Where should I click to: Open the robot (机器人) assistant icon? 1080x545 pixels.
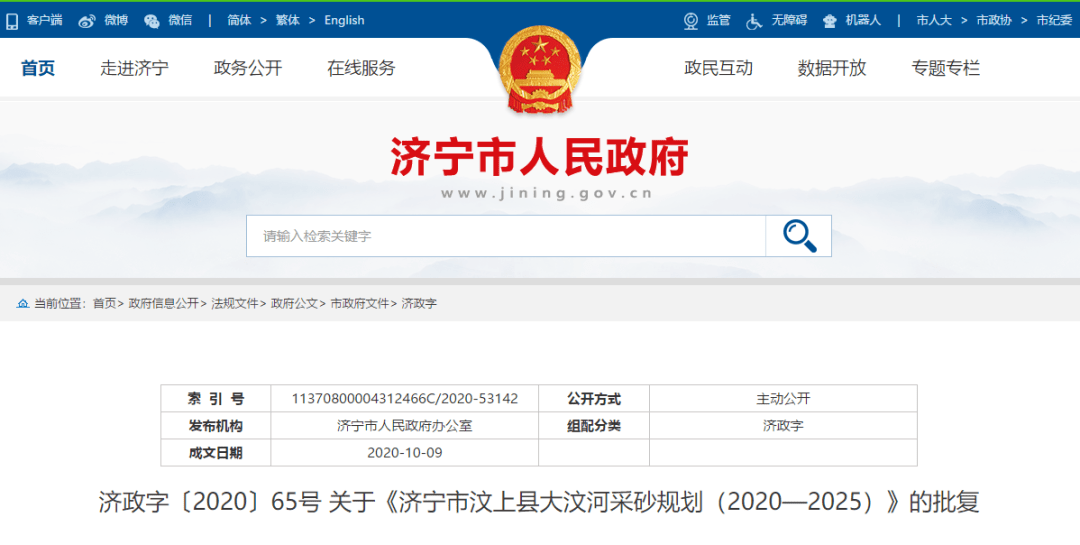(x=829, y=20)
